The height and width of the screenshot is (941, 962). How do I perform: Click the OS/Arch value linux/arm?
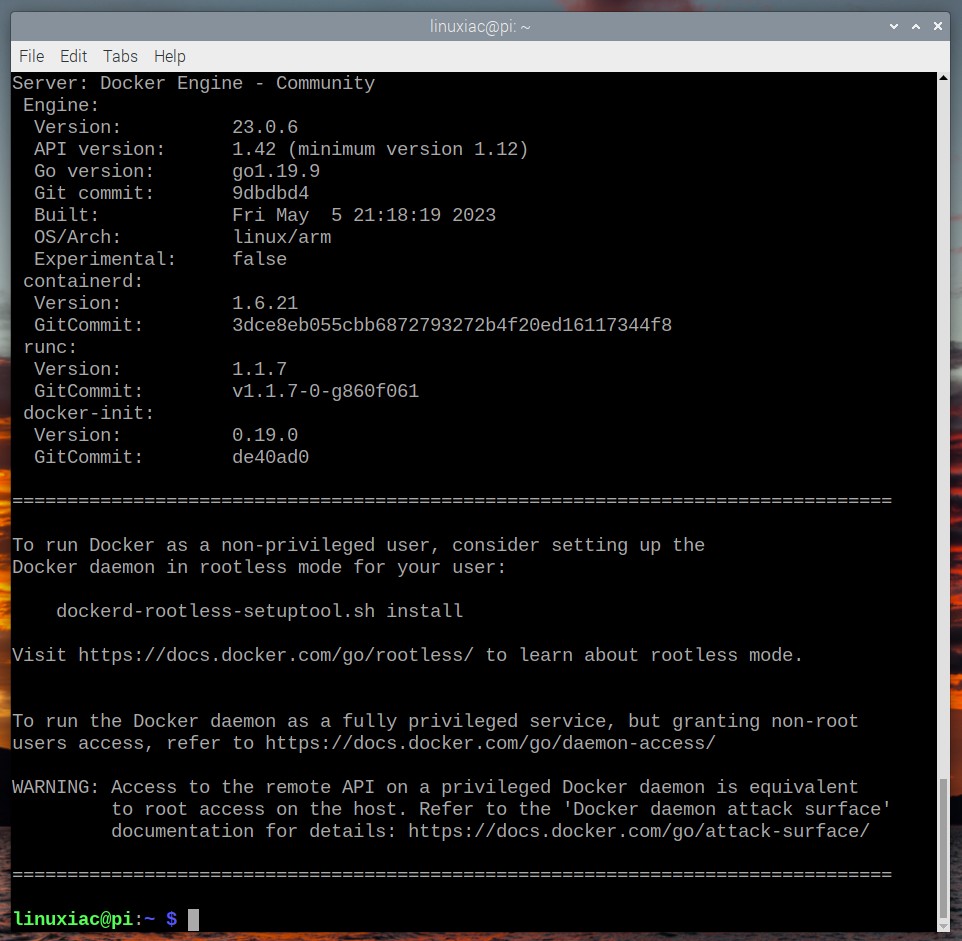(x=282, y=237)
